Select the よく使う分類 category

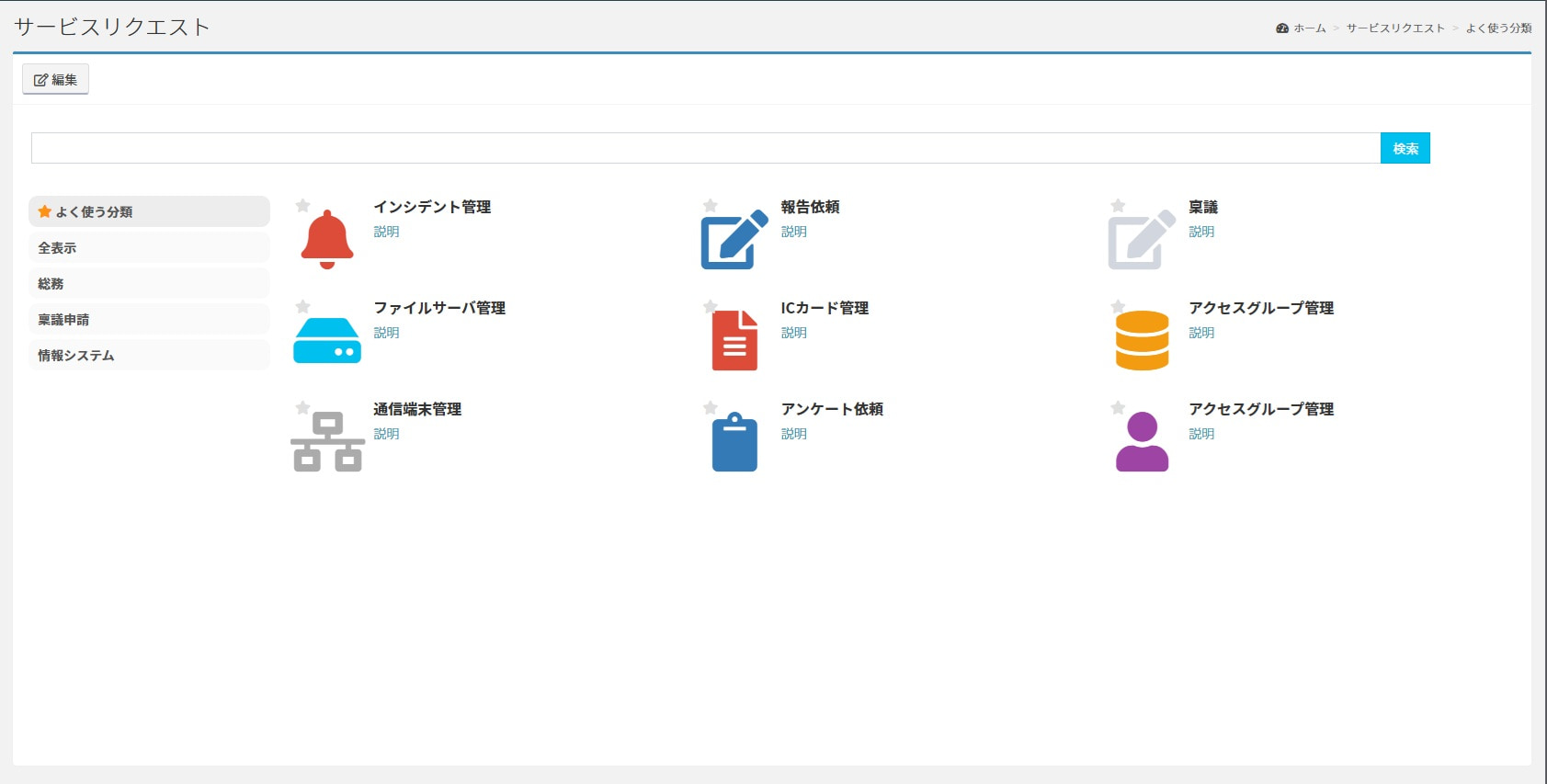(149, 211)
